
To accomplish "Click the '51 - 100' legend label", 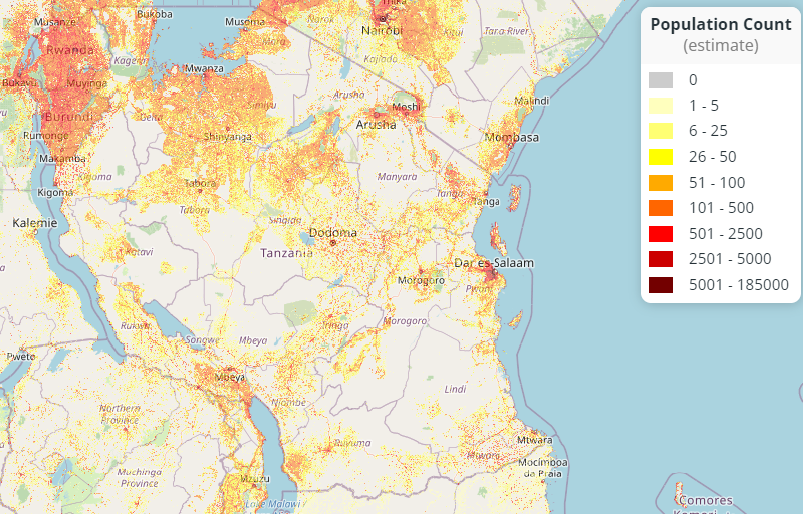I will tap(717, 182).
